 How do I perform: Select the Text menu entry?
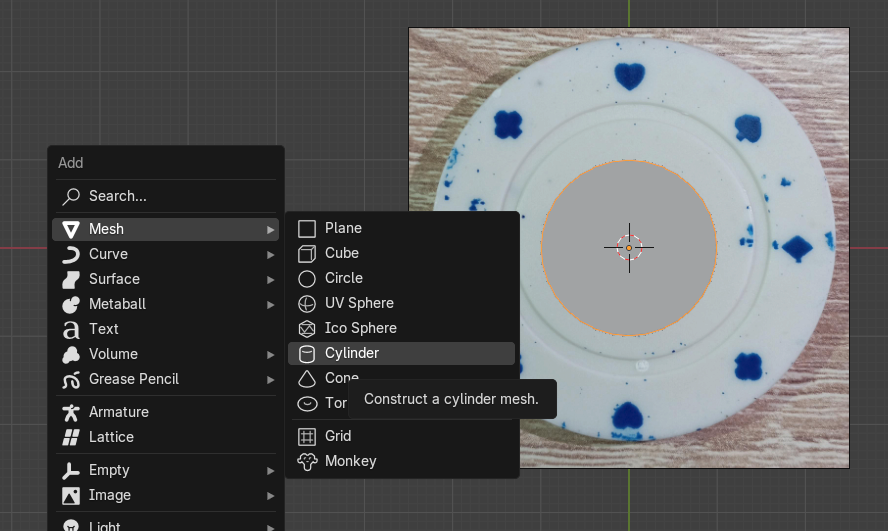point(104,329)
